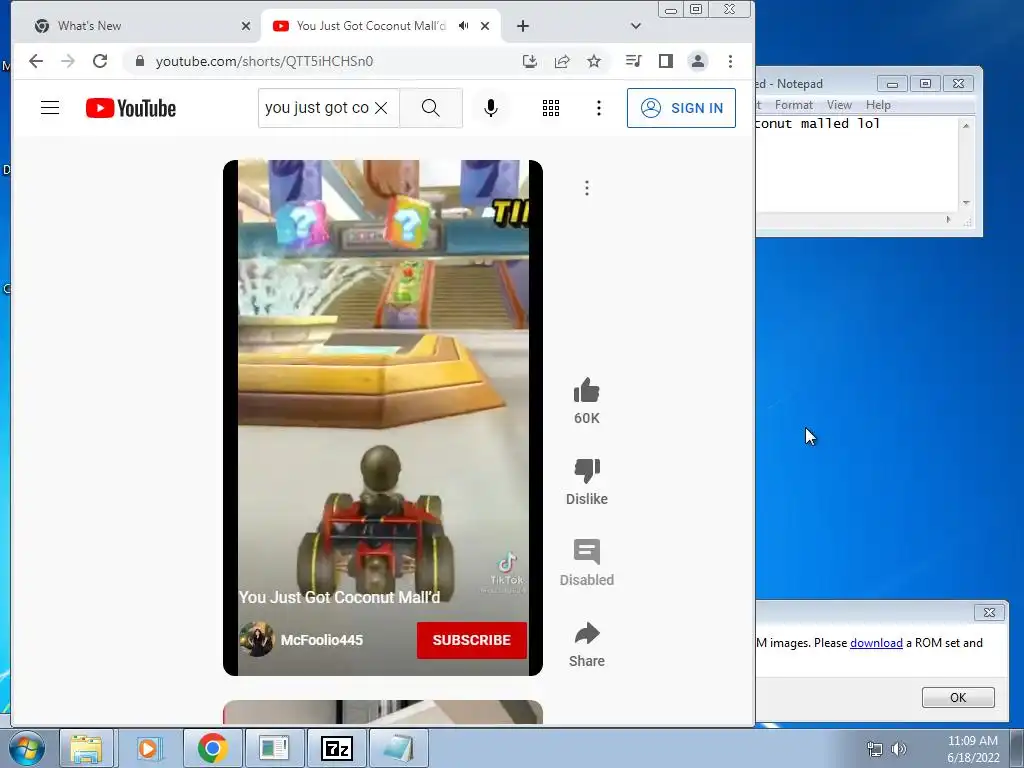Open YouTube settings three-dot menu
This screenshot has width=1024, height=768.
pos(598,108)
